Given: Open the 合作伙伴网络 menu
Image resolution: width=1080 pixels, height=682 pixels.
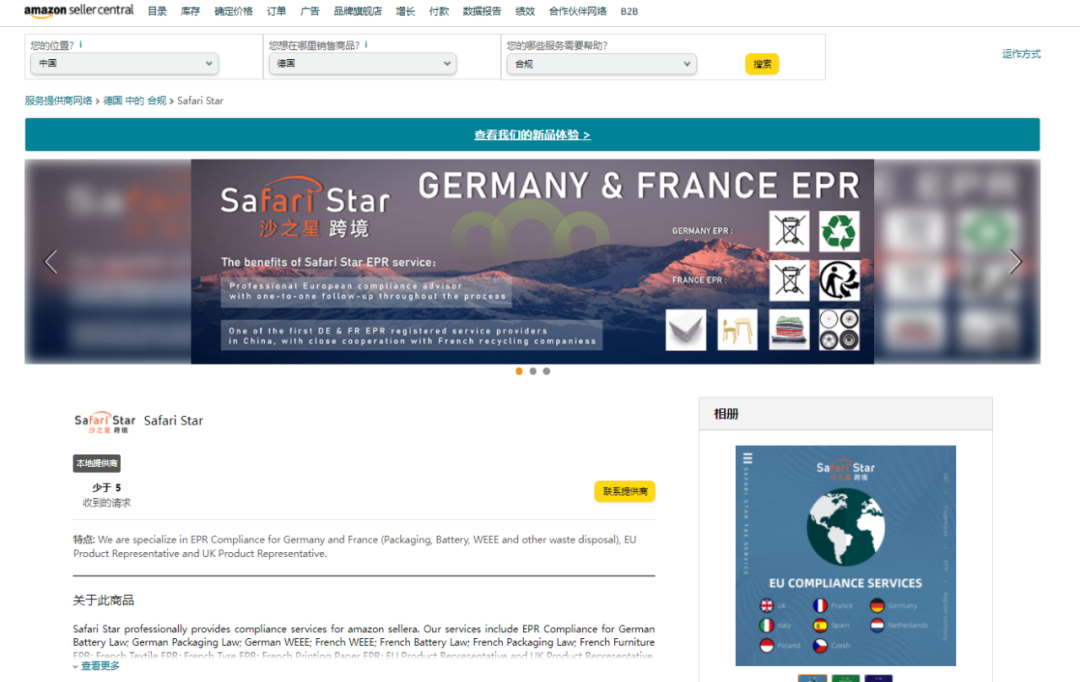Looking at the screenshot, I should (578, 11).
